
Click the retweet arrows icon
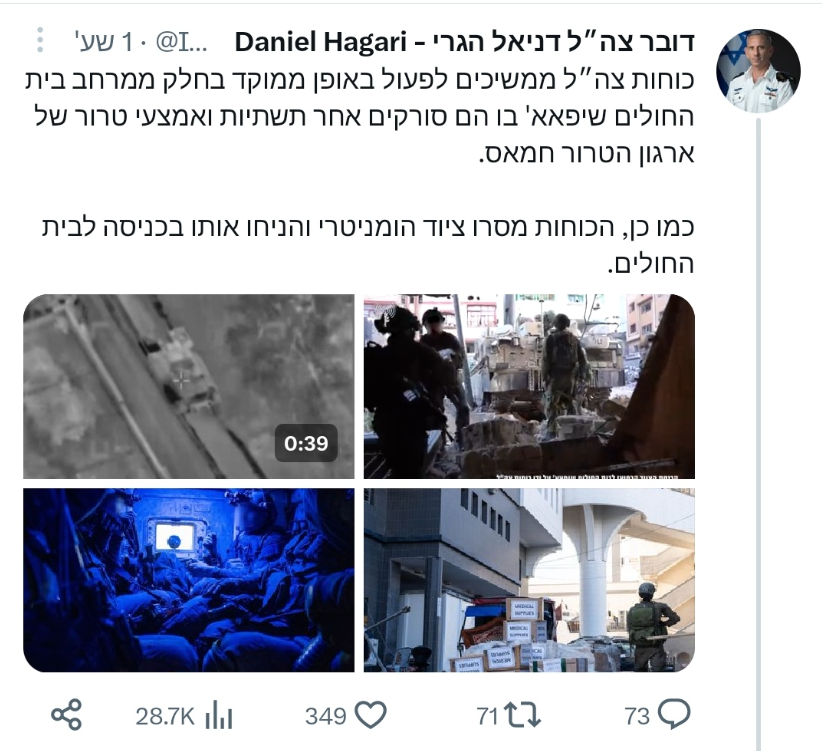pos(522,715)
